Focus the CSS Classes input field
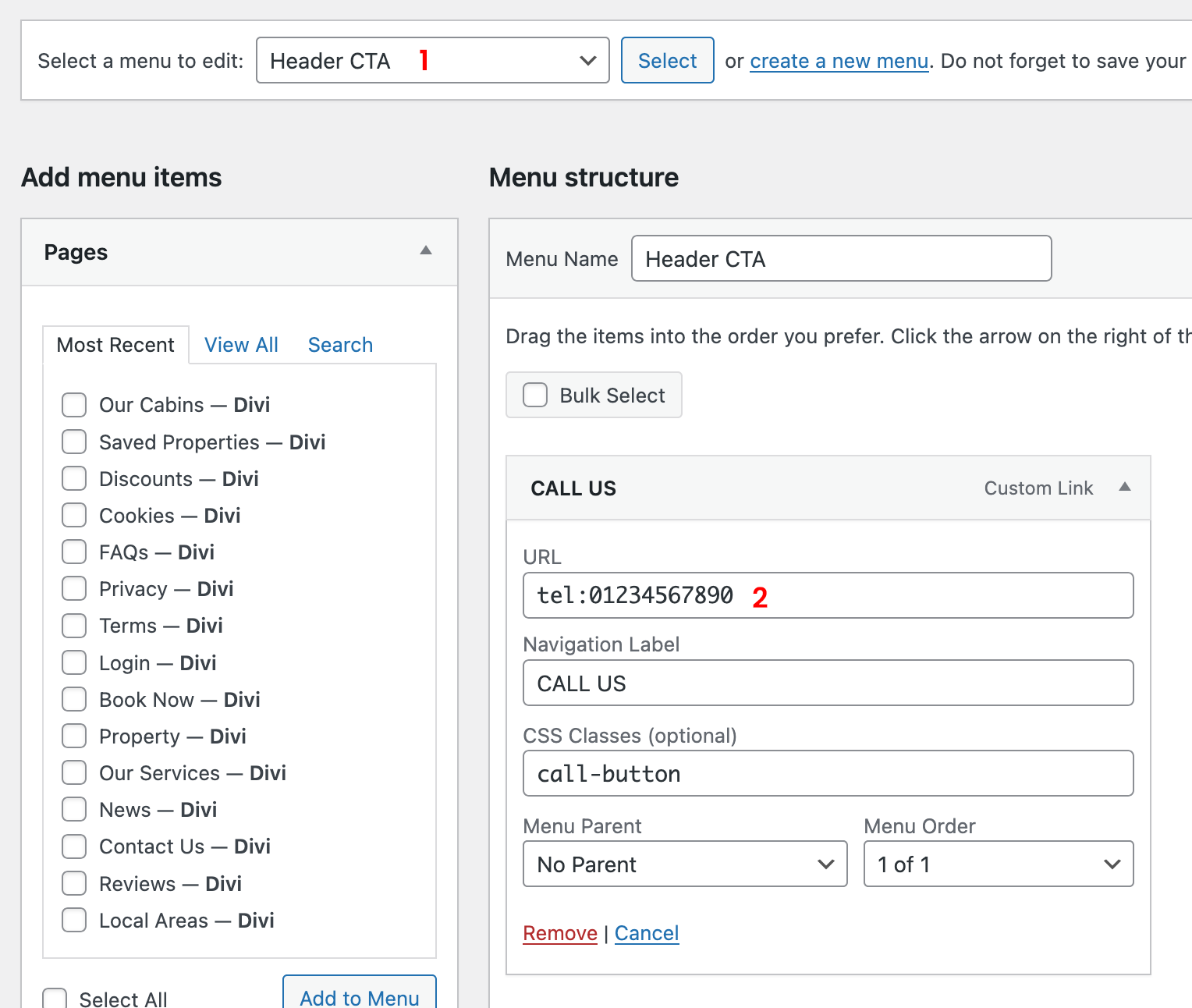Screen dimensions: 1192x1008 coord(827,773)
